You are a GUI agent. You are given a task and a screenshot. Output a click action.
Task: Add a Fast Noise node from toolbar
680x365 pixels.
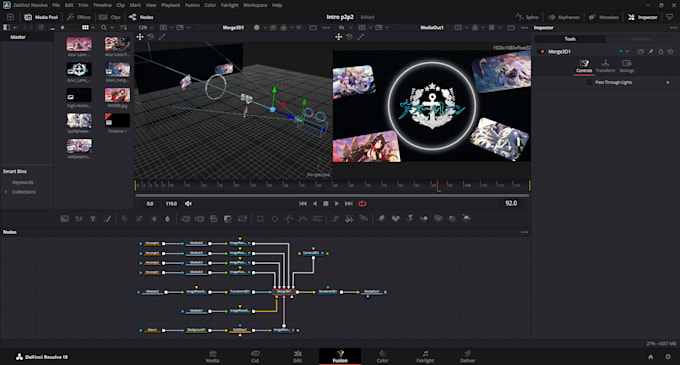[x=79, y=219]
